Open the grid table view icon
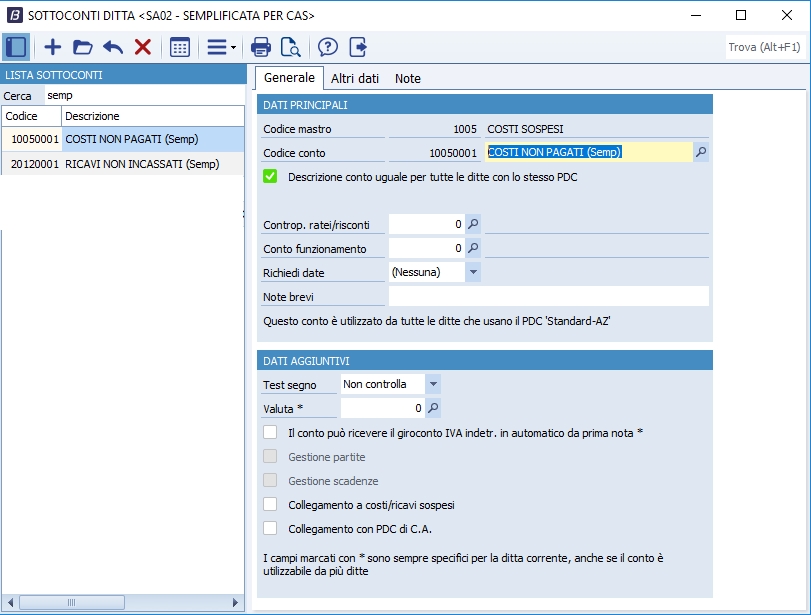 click(x=180, y=47)
